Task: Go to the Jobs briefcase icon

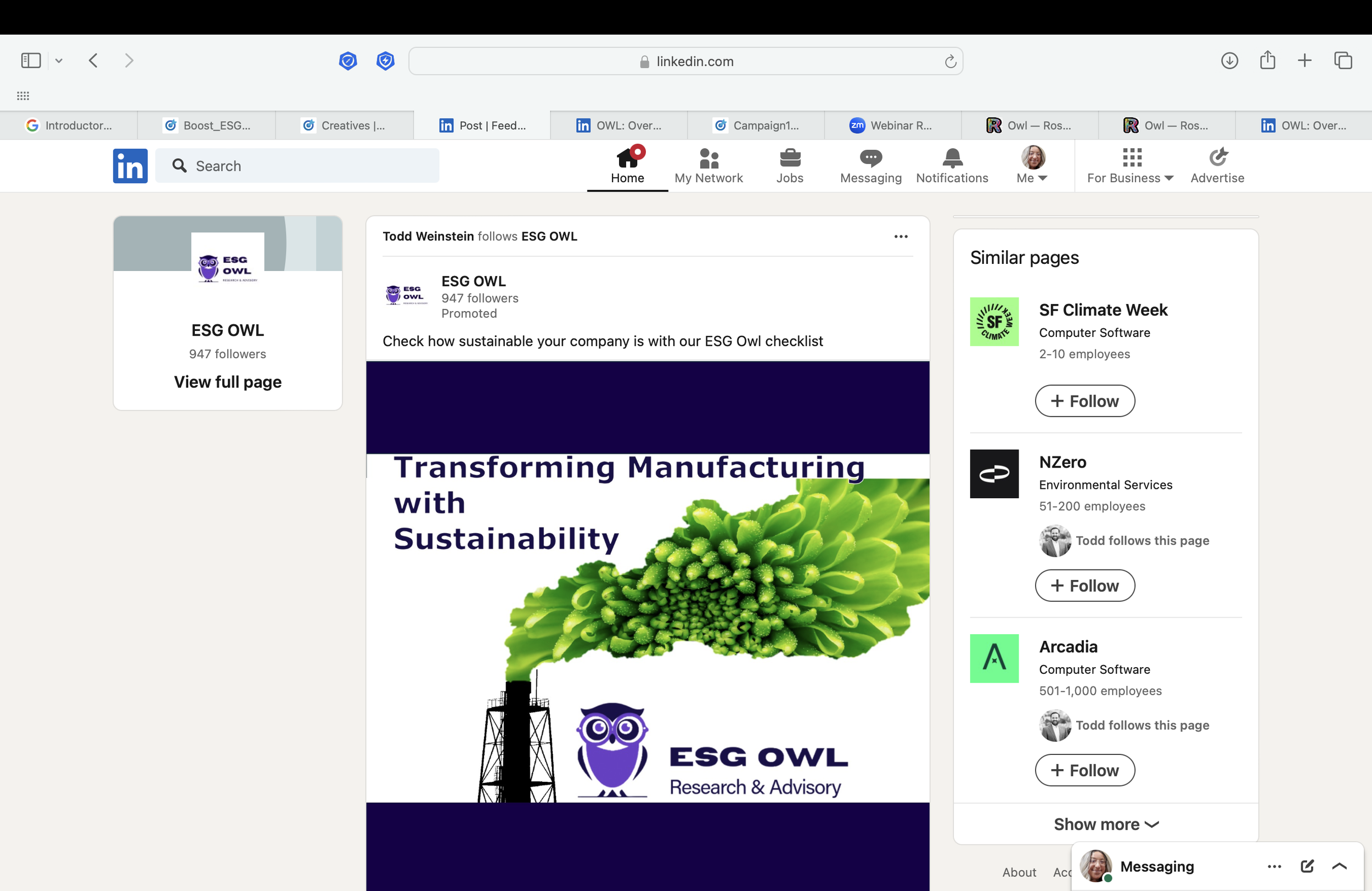Action: click(x=789, y=158)
